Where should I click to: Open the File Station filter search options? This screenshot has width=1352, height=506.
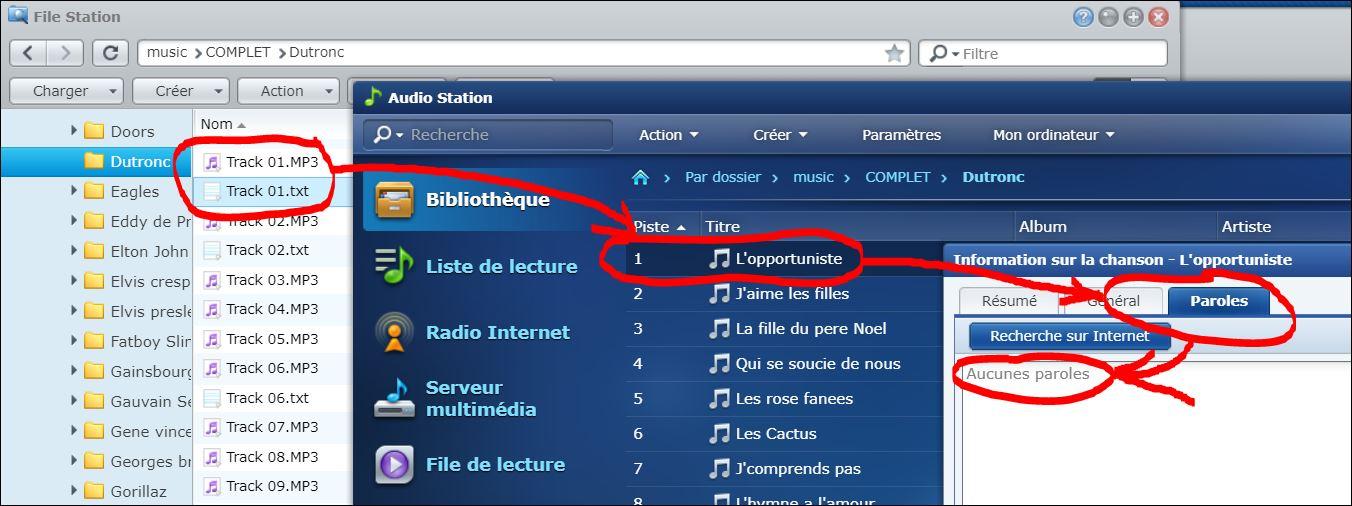click(x=944, y=53)
